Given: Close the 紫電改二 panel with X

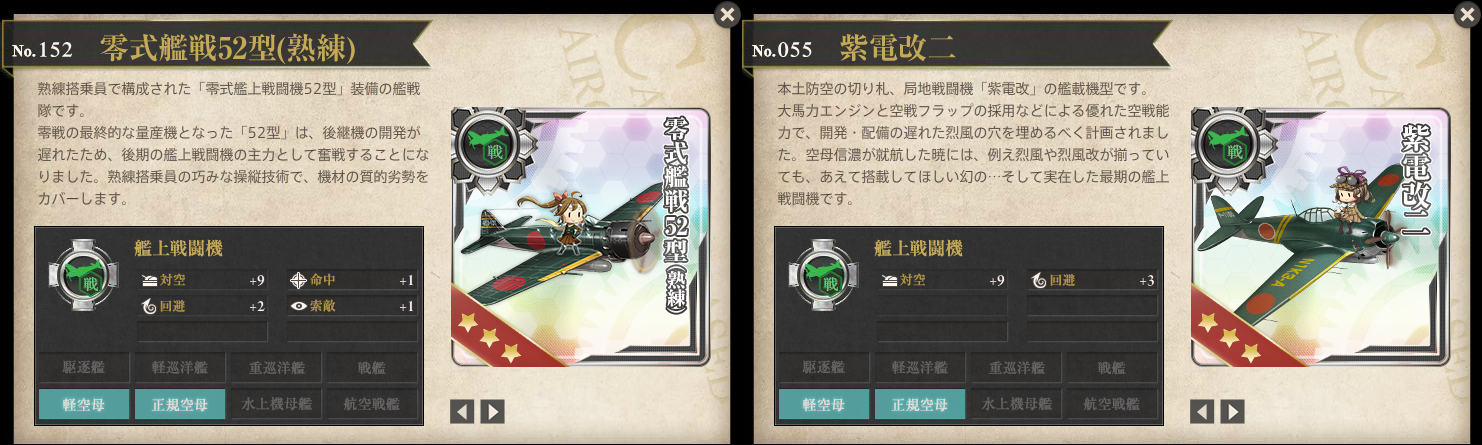Looking at the screenshot, I should point(1467,14).
